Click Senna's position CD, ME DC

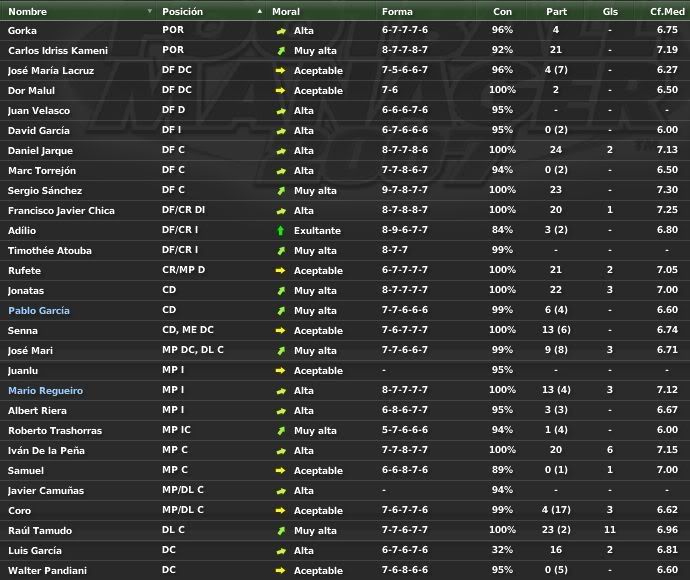[x=188, y=330]
